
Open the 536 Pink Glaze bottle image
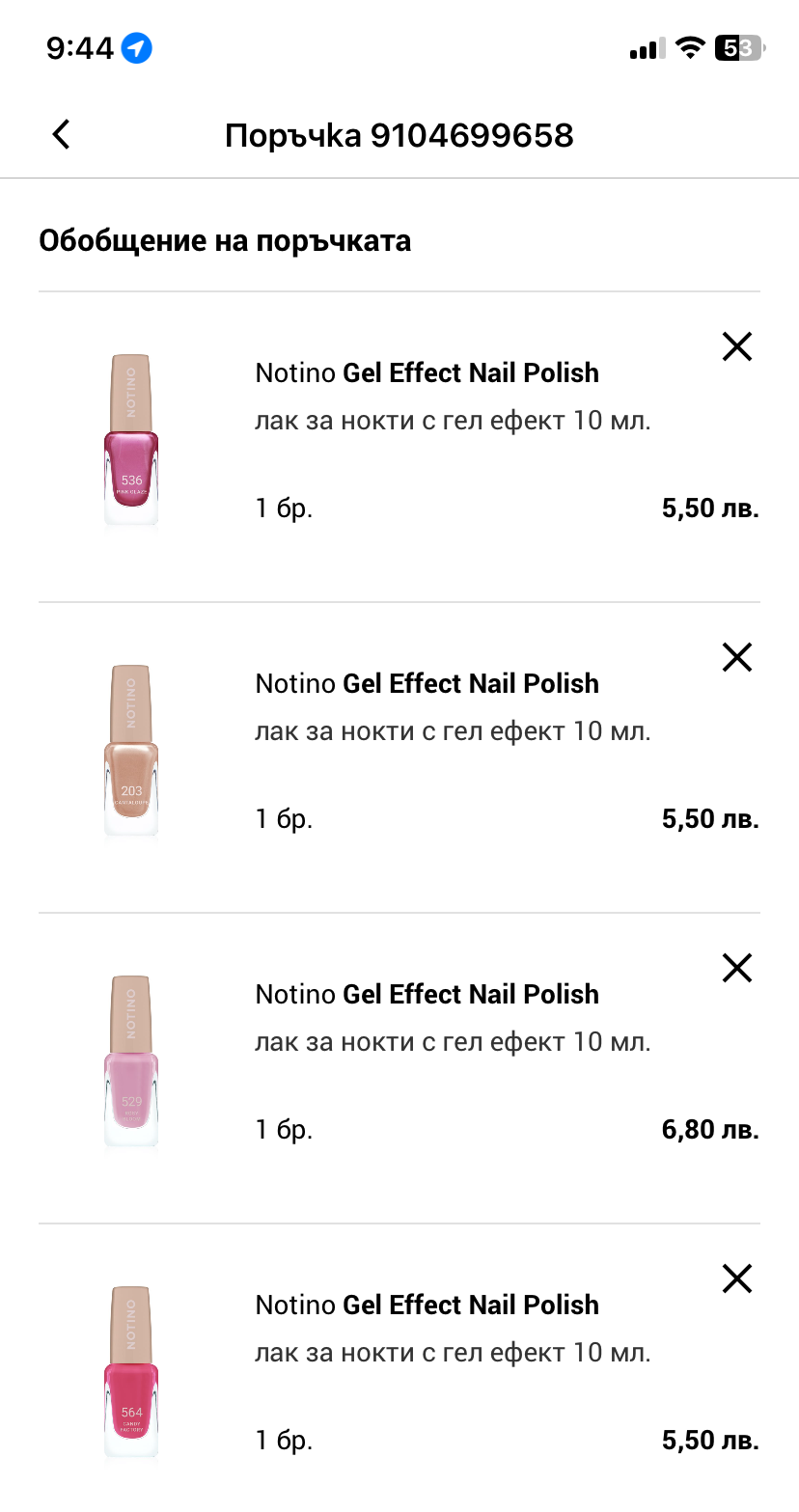[131, 442]
